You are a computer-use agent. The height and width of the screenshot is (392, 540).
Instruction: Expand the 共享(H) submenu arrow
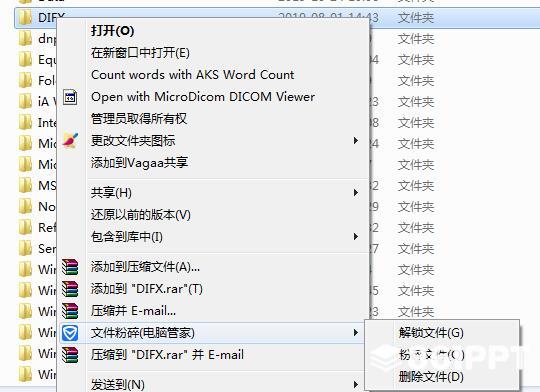[x=356, y=193]
